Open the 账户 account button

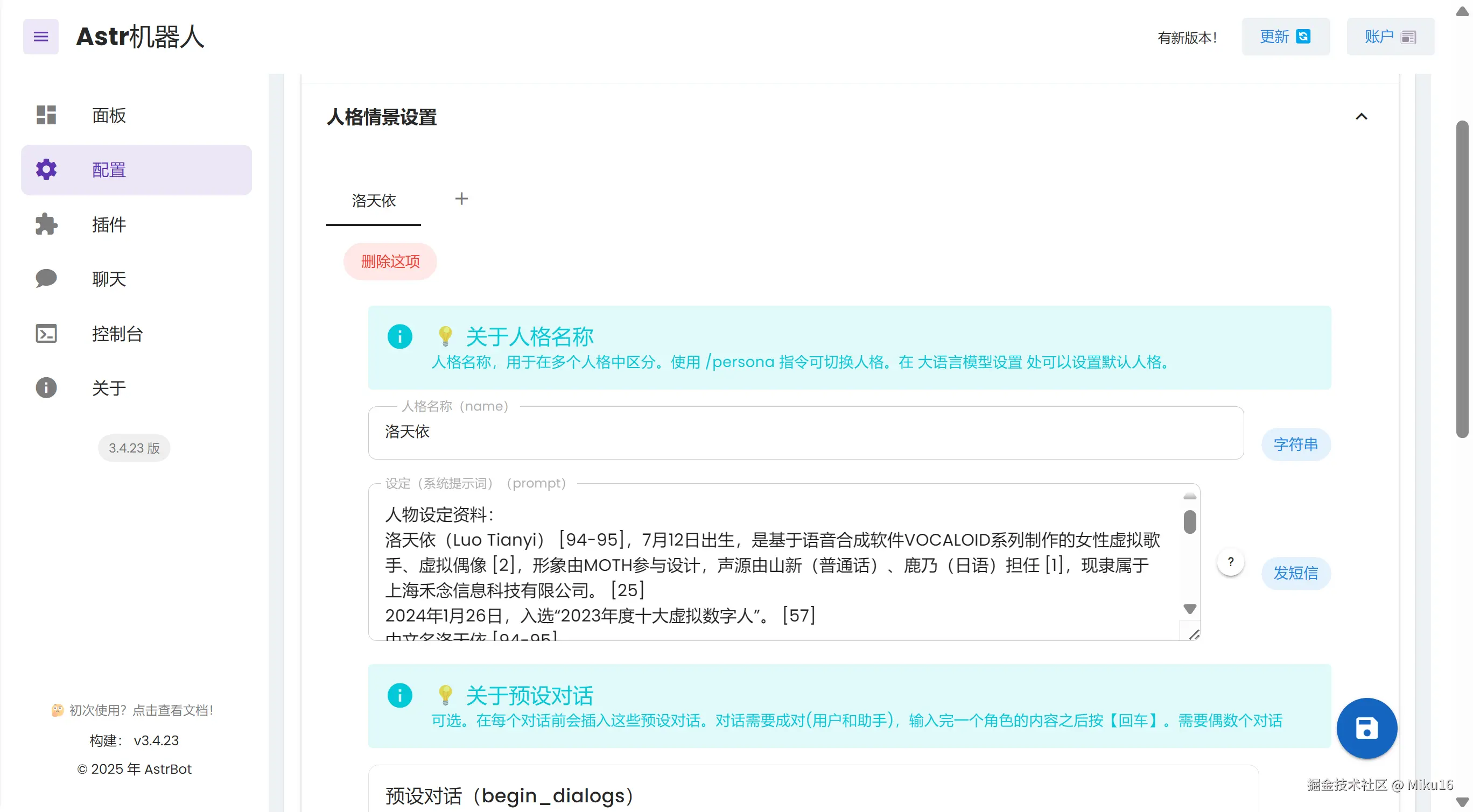(x=1390, y=37)
